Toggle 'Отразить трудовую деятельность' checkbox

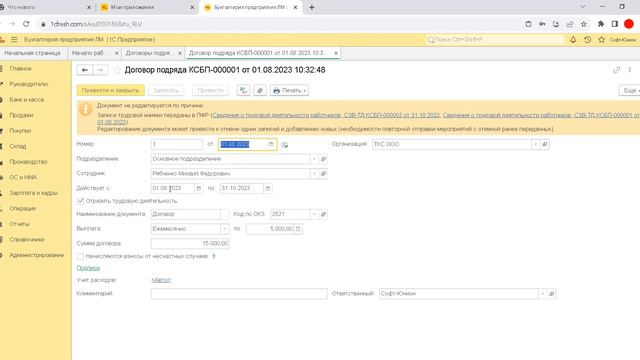(x=80, y=201)
